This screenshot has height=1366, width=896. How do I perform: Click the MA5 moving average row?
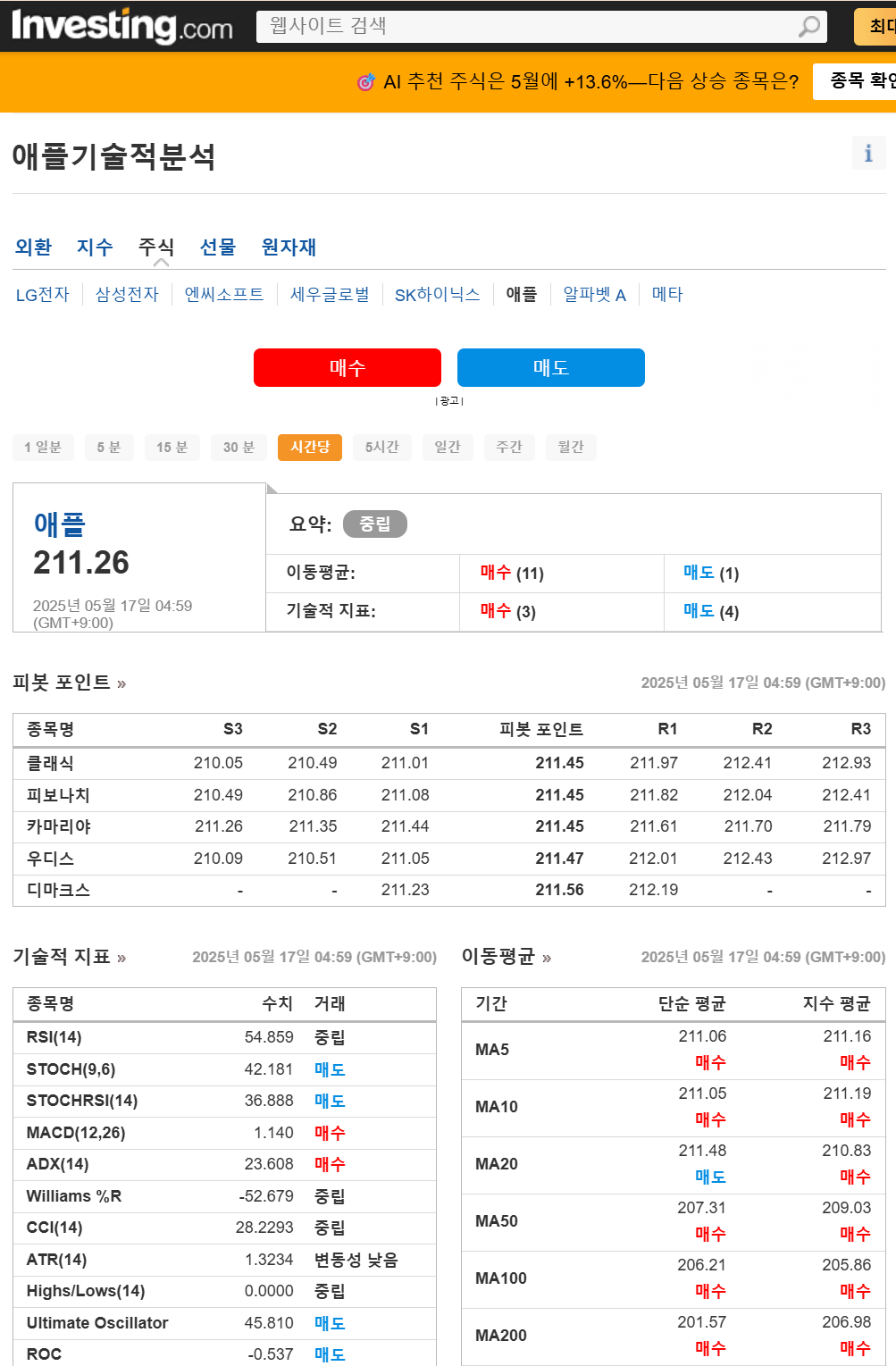pyautogui.click(x=674, y=1050)
